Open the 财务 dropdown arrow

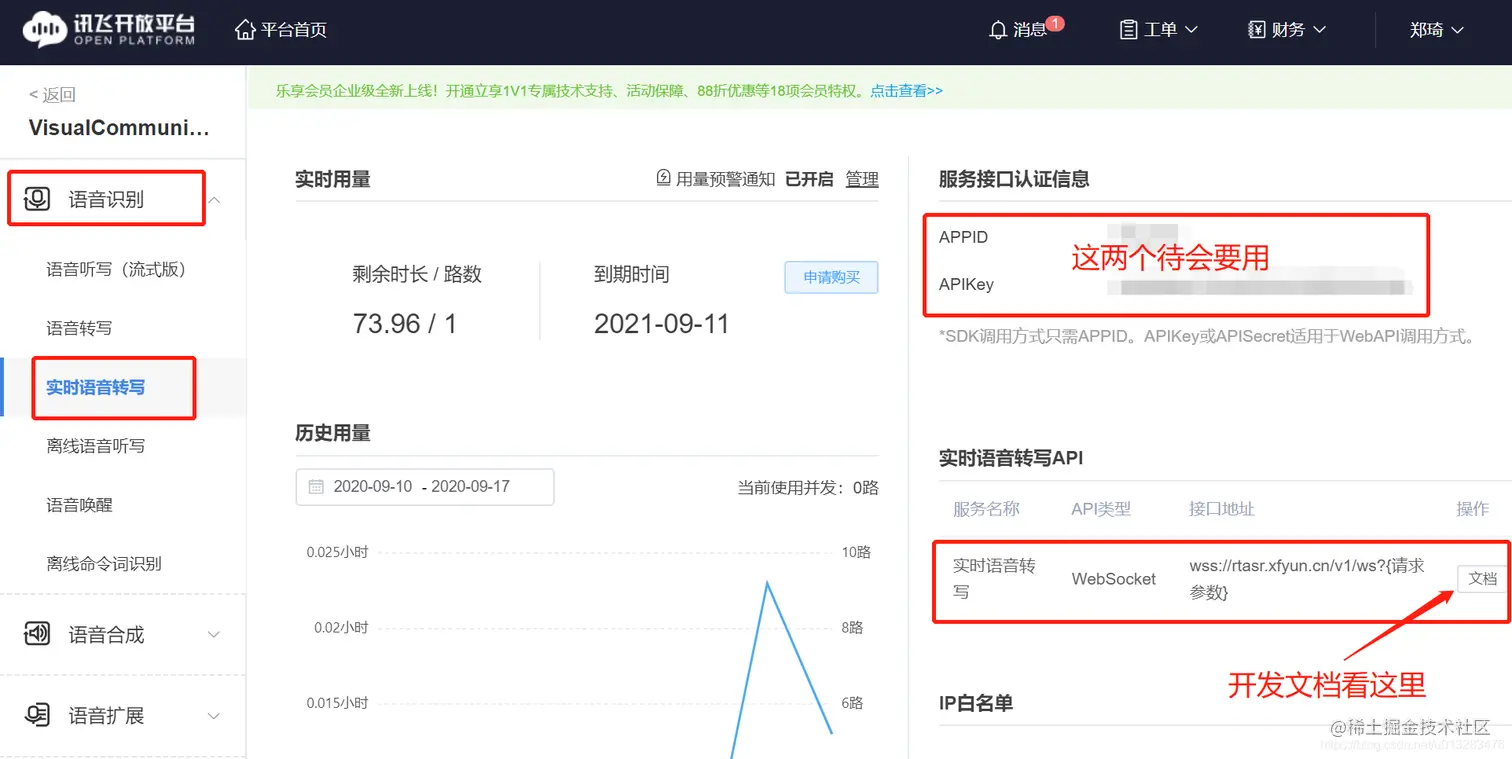click(1319, 30)
